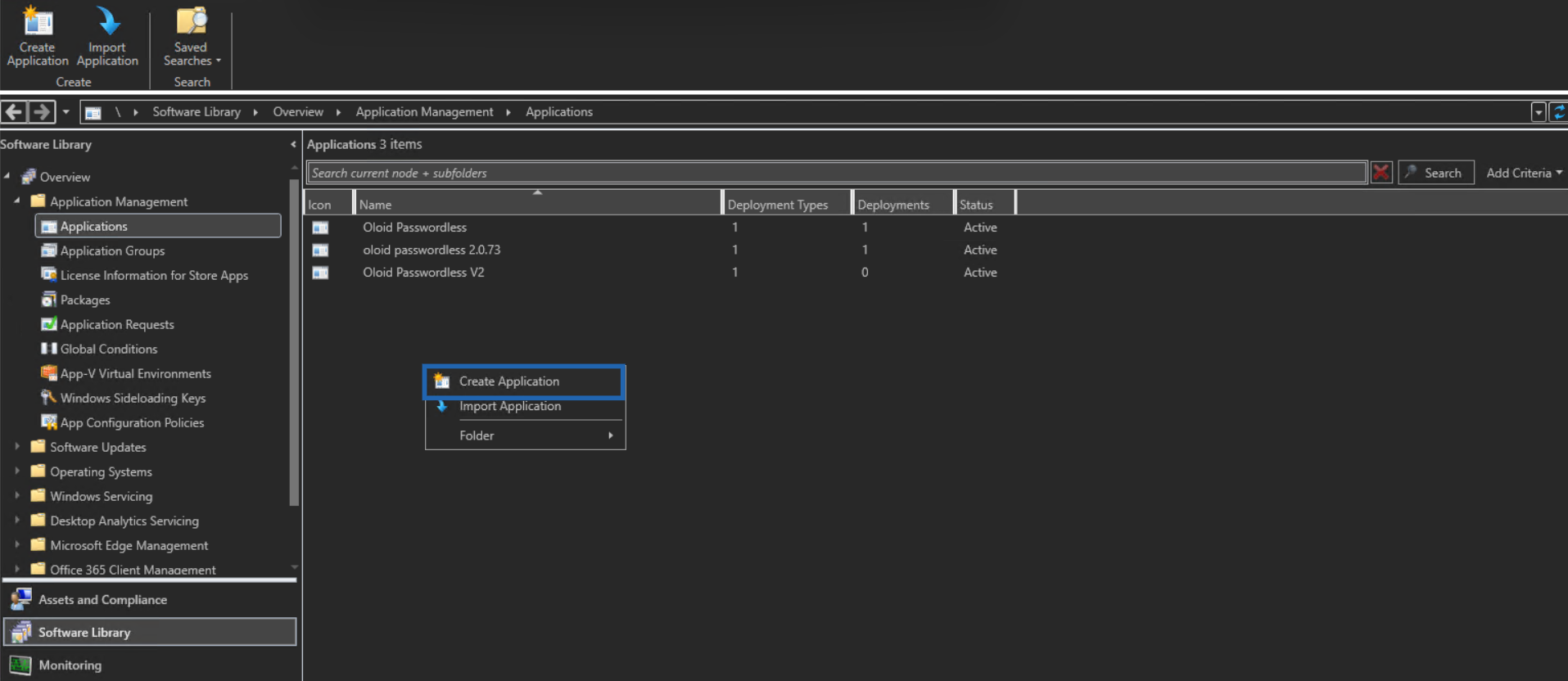Go forward using the forward arrow

click(42, 111)
